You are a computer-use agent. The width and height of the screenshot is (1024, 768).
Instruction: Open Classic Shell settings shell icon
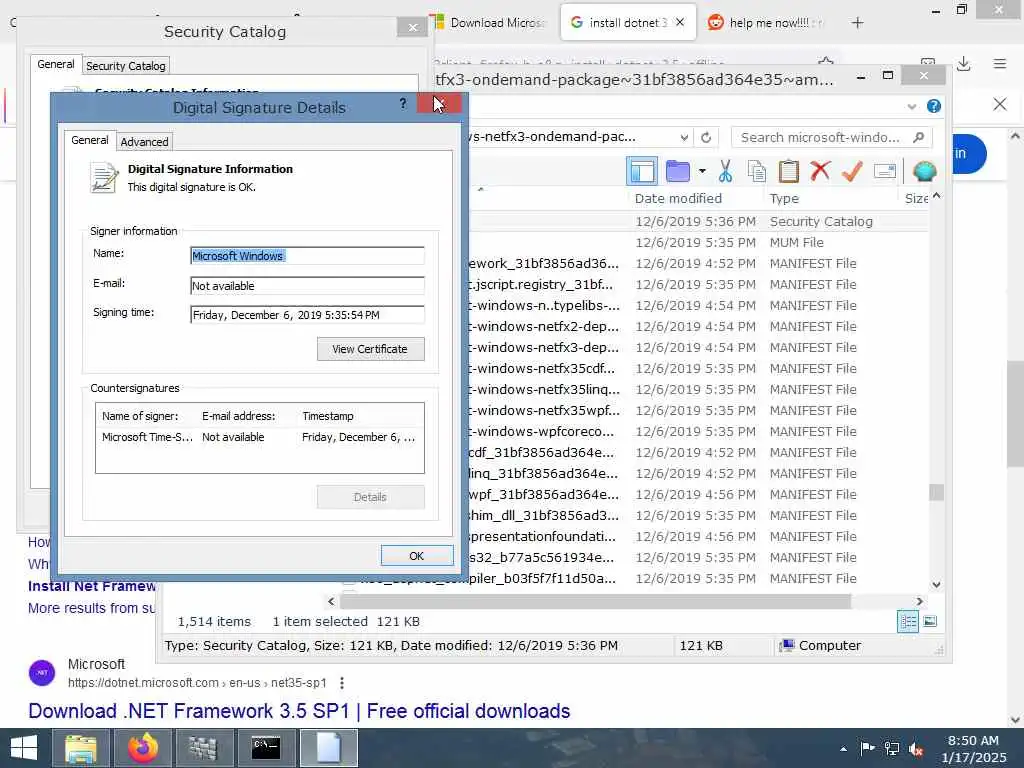(x=925, y=172)
